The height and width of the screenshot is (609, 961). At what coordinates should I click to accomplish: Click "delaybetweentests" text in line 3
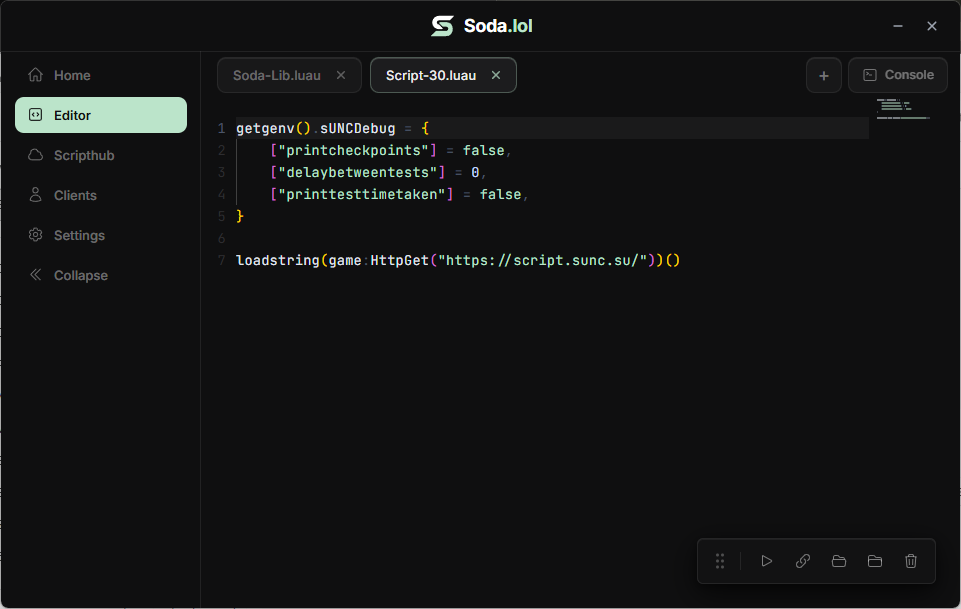click(358, 173)
